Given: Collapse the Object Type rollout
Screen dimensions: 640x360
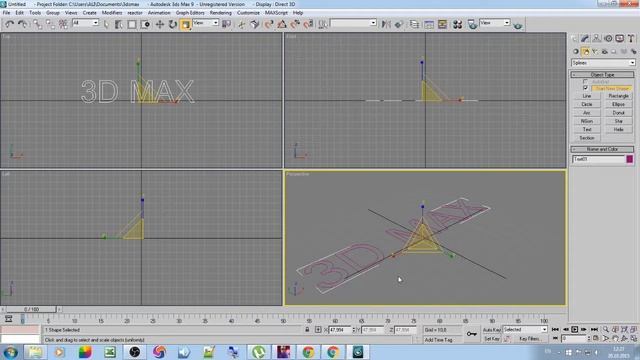Looking at the screenshot, I should [x=602, y=75].
